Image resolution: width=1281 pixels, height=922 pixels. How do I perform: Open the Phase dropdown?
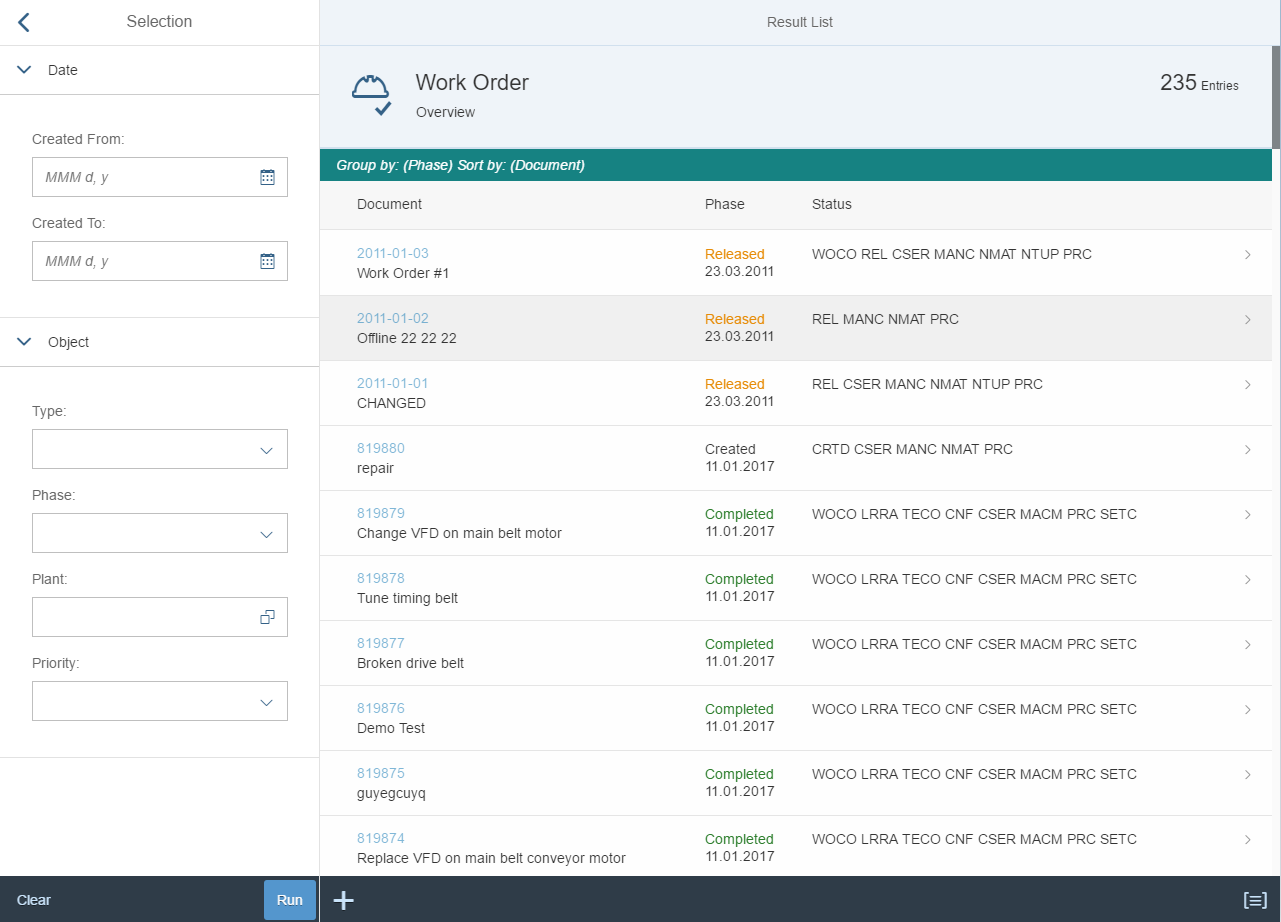266,533
